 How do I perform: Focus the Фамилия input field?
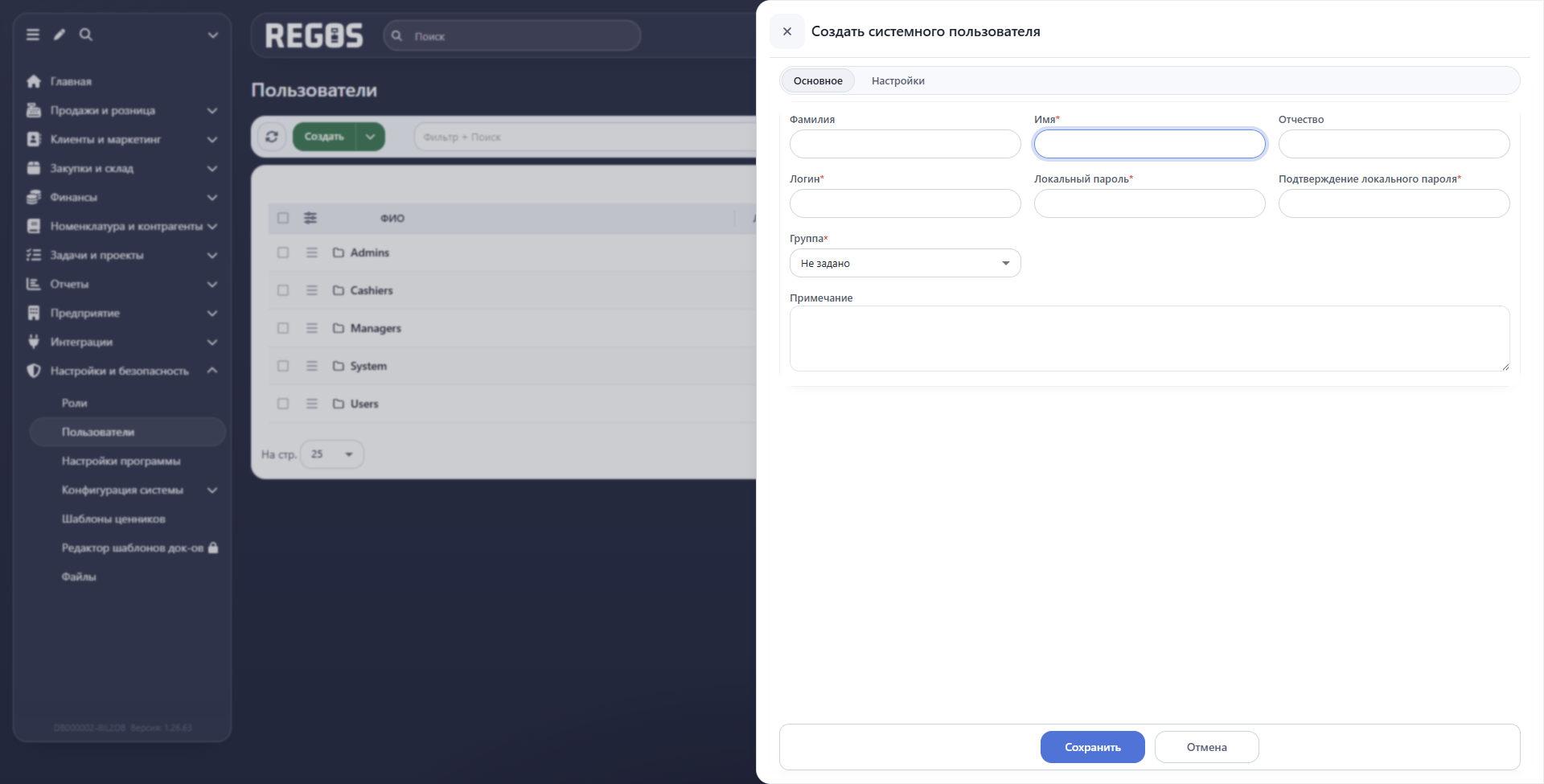[905, 144]
